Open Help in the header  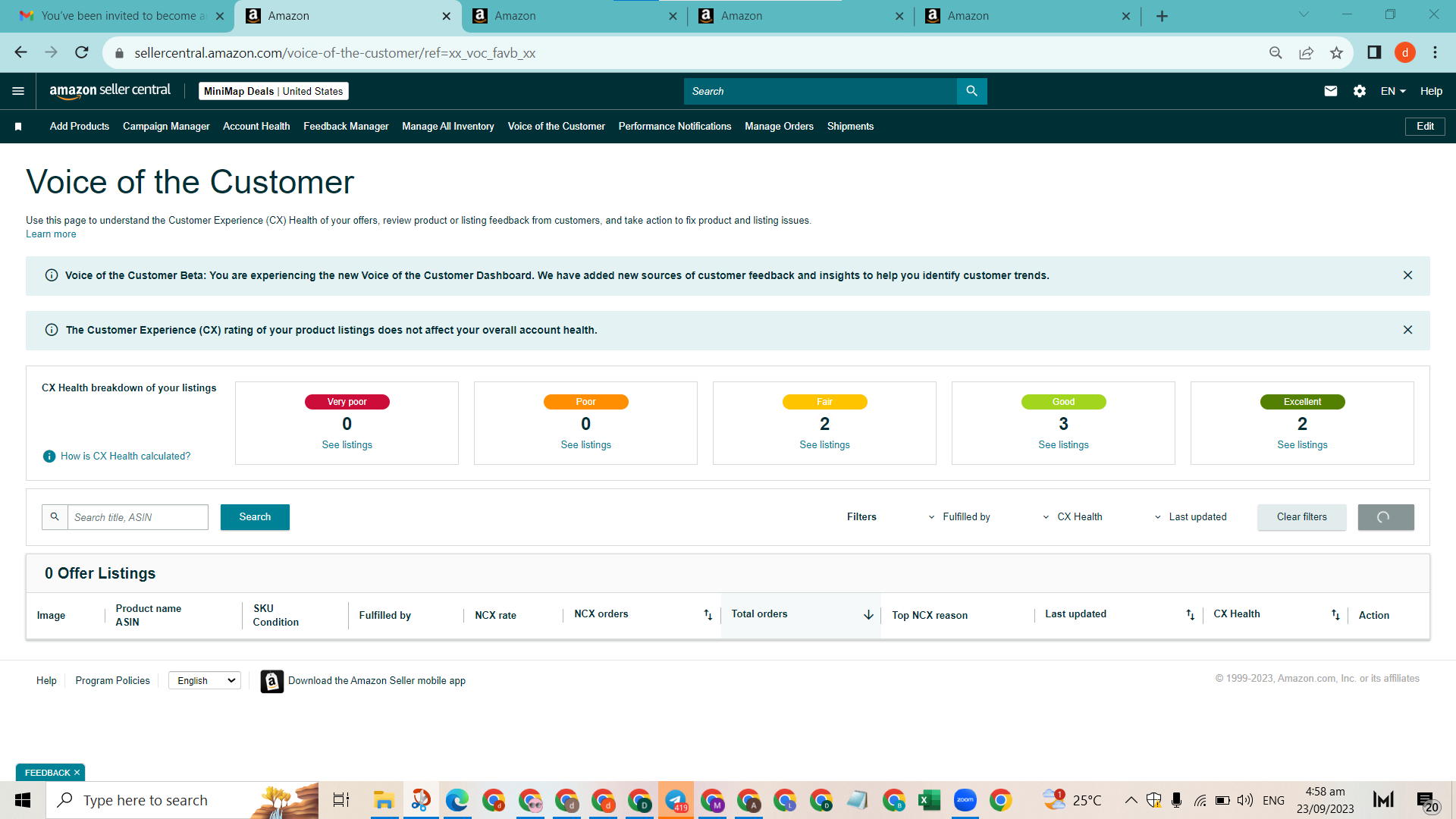tap(1431, 91)
